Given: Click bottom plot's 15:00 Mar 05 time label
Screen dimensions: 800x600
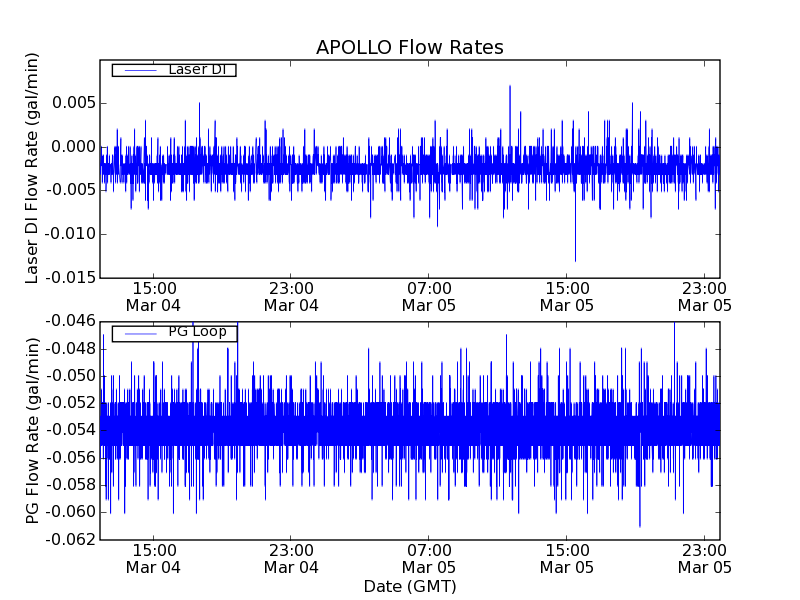Looking at the screenshot, I should coord(567,558).
